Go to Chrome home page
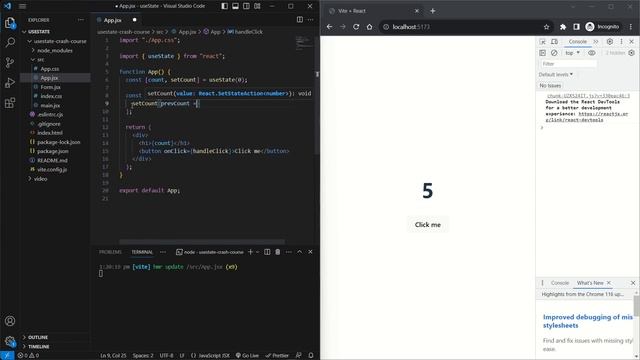Image resolution: width=640 pixels, height=360 pixels. click(x=369, y=27)
